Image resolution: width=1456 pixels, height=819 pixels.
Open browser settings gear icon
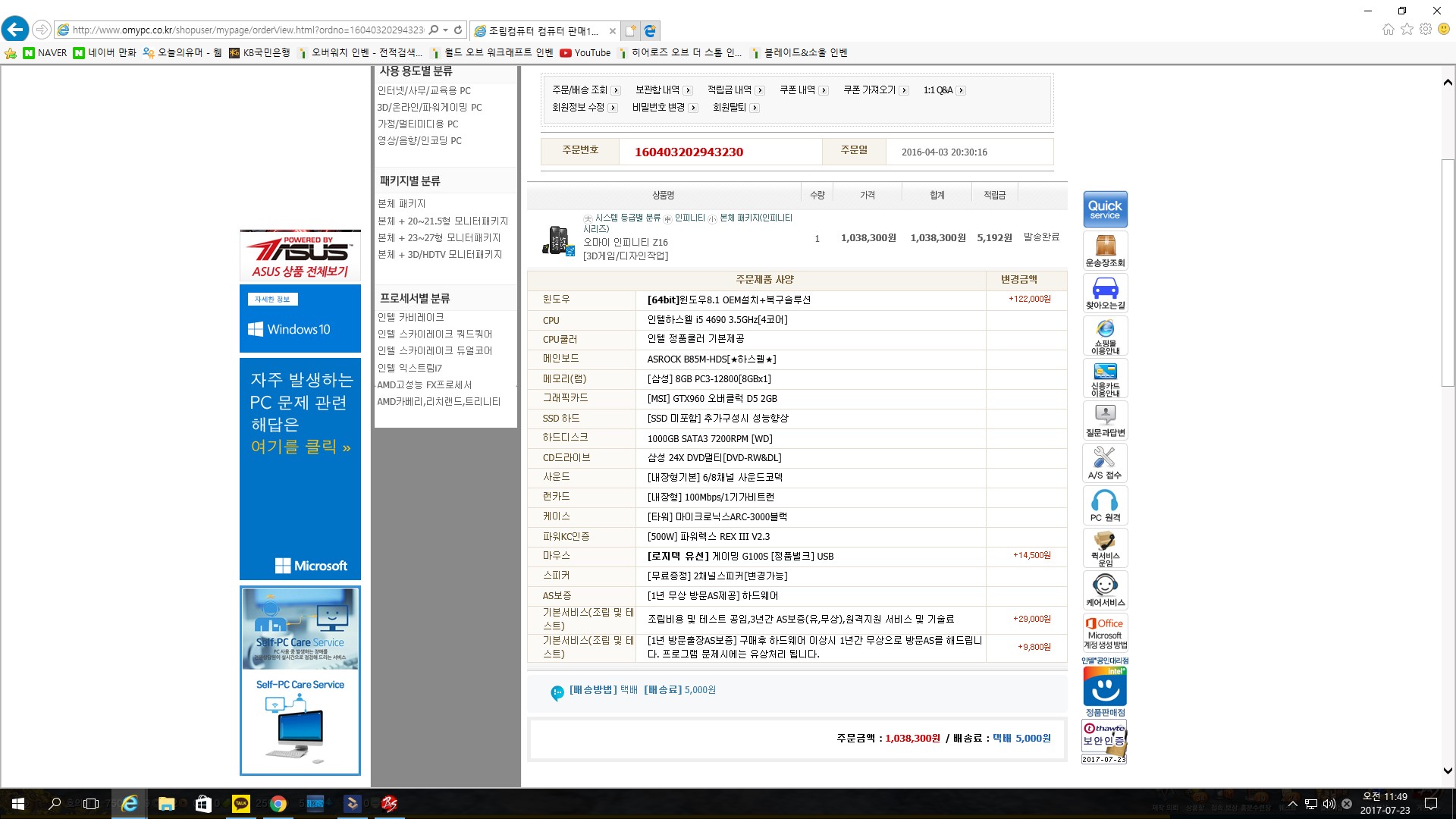[1426, 30]
